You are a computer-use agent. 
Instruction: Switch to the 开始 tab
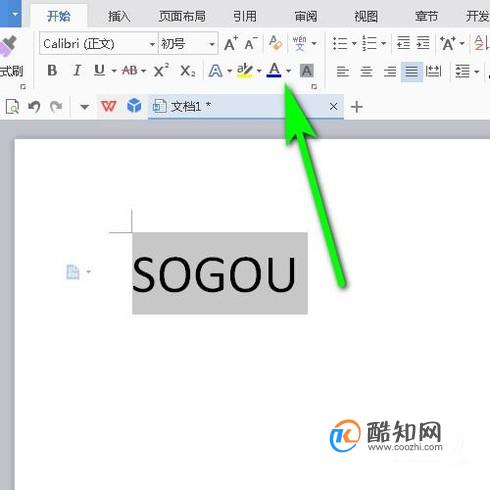[59, 16]
